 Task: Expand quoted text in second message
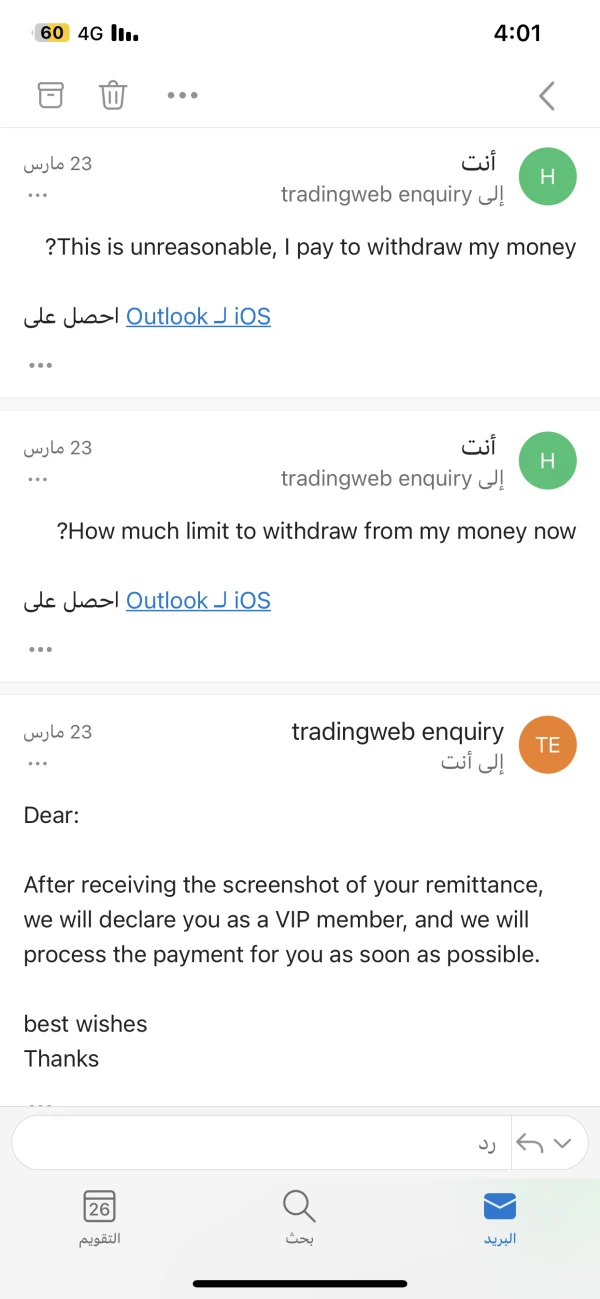click(x=40, y=649)
